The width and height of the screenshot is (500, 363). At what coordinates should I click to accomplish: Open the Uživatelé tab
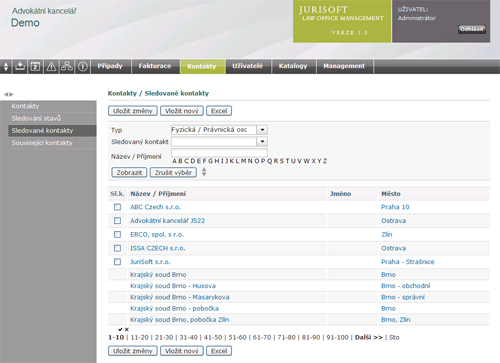pos(248,66)
